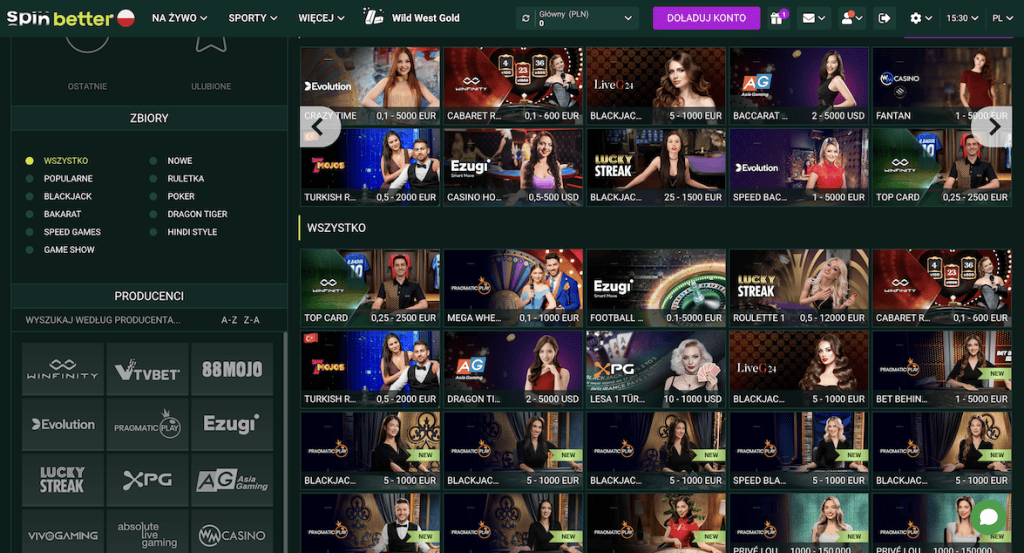Viewport: 1024px width, 553px height.
Task: Open the Crazy Time game thumbnail
Action: click(x=370, y=86)
